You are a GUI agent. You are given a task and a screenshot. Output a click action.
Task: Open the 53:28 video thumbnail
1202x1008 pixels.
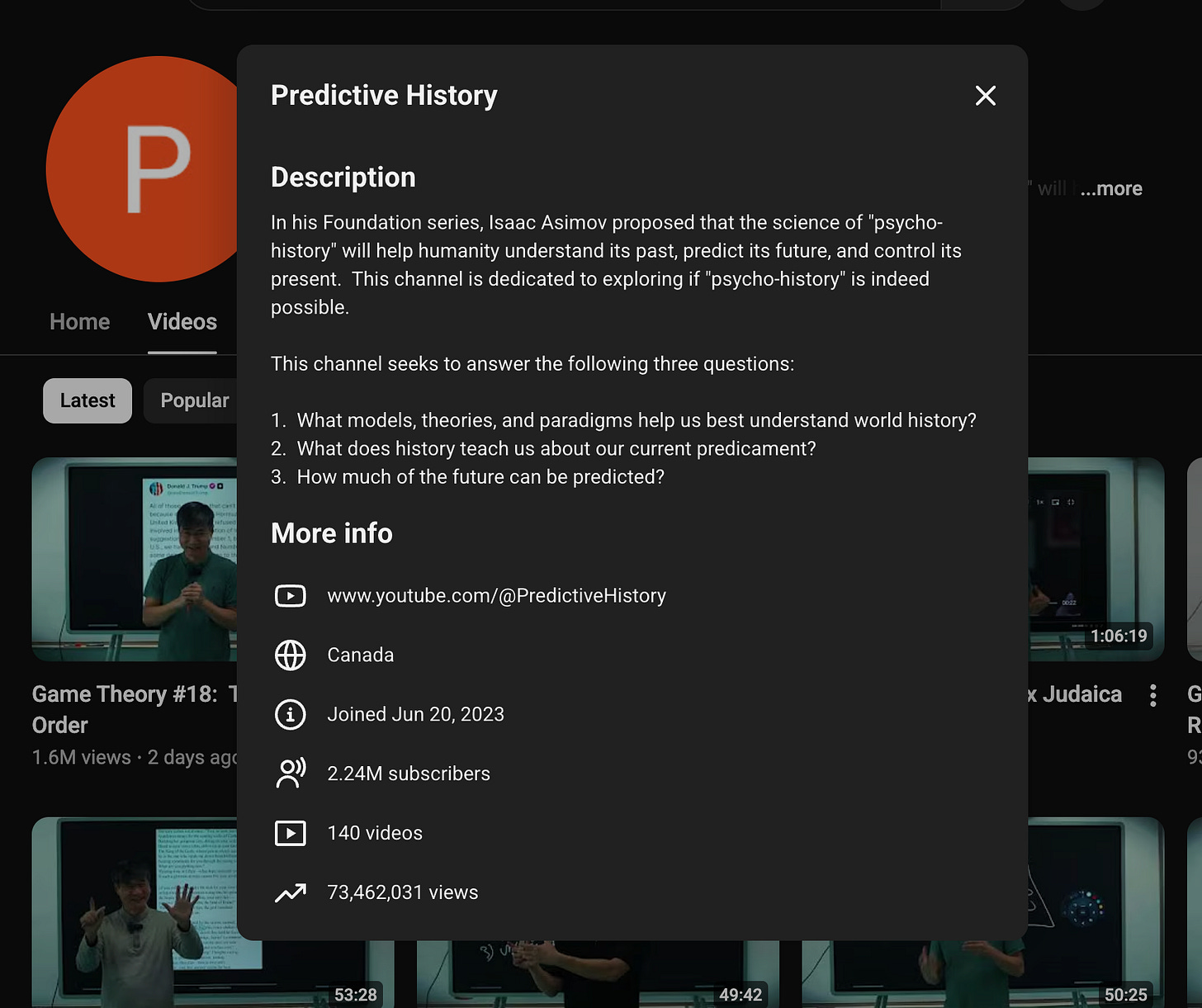coord(135,912)
